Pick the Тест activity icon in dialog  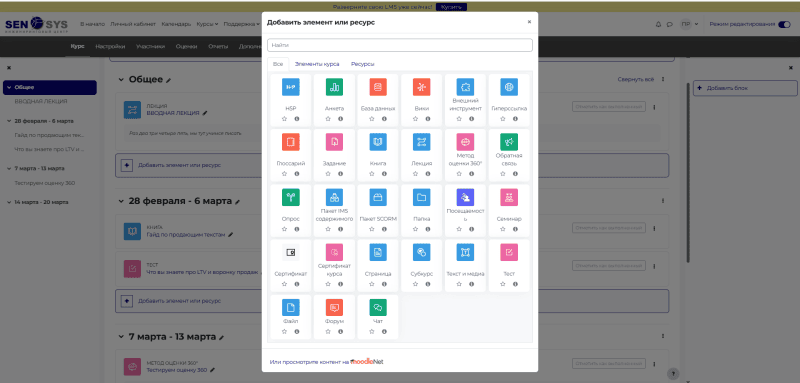point(509,252)
